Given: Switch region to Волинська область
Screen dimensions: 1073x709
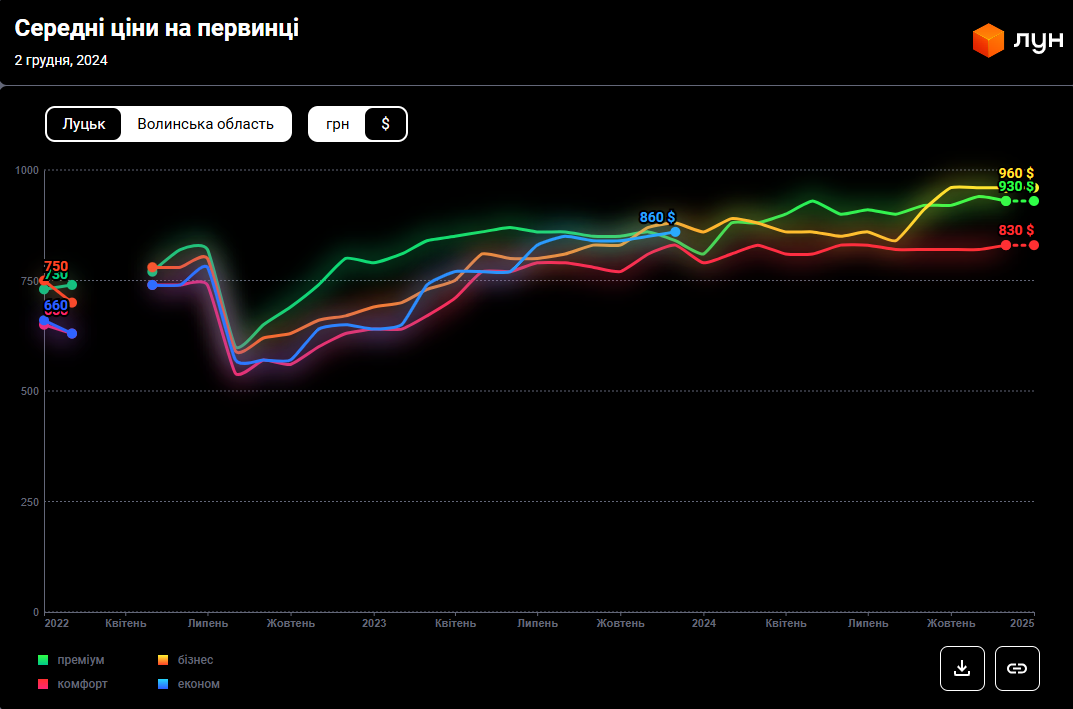Looking at the screenshot, I should [x=205, y=124].
